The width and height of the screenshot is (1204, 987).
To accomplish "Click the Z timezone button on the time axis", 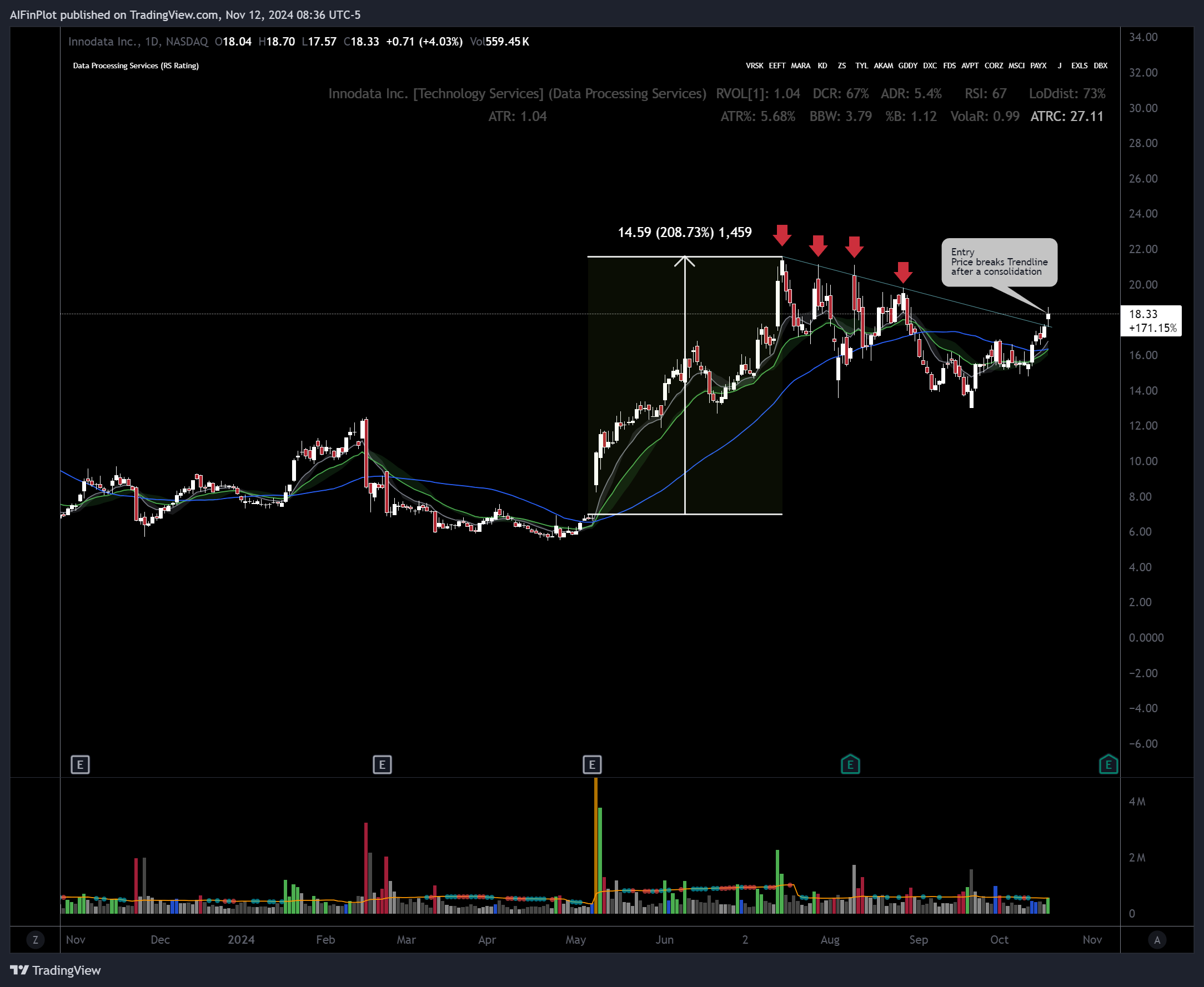I will pyautogui.click(x=35, y=940).
